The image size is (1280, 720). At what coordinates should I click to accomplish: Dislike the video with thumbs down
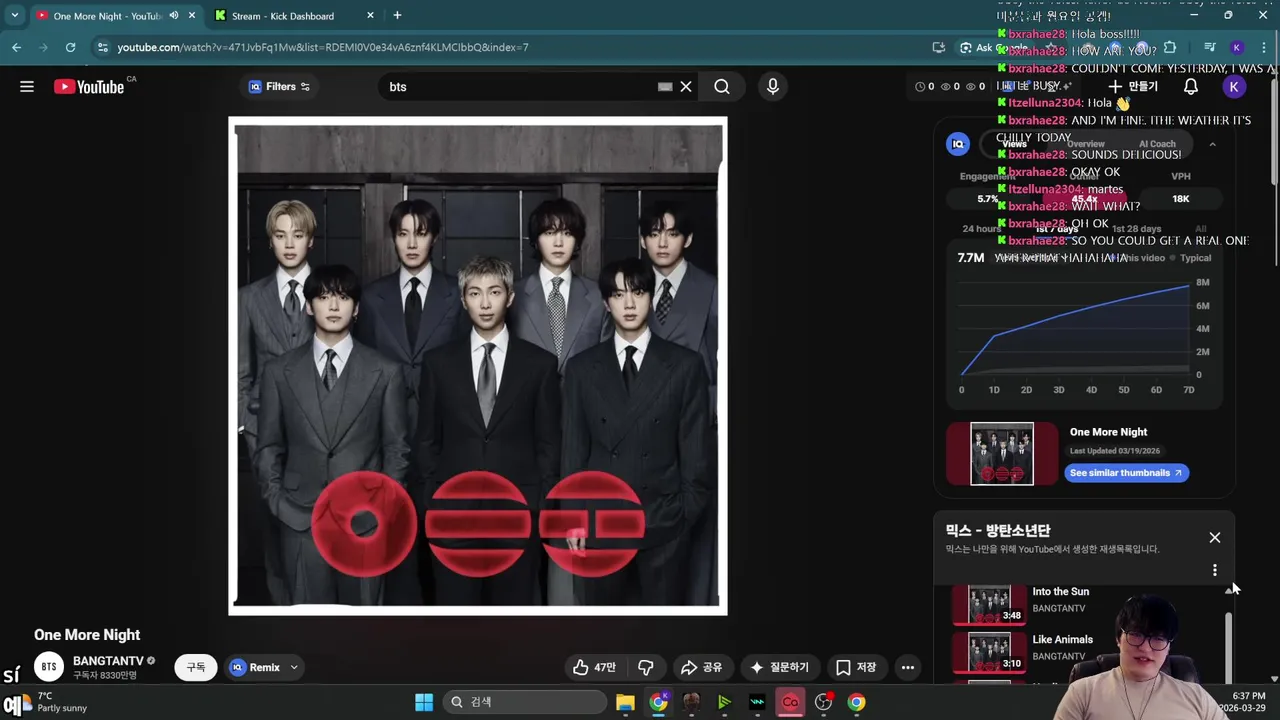point(646,667)
